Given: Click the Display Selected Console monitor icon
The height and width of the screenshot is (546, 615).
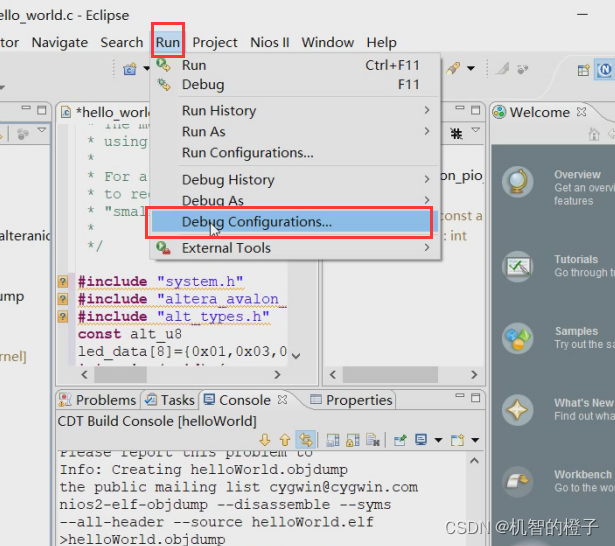Looking at the screenshot, I should pyautogui.click(x=421, y=440).
